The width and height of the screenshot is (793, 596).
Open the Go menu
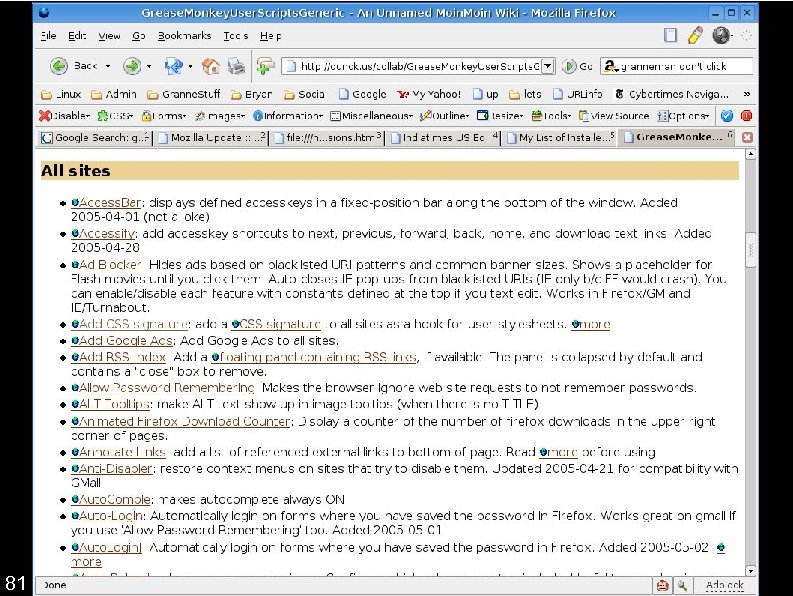click(x=139, y=35)
